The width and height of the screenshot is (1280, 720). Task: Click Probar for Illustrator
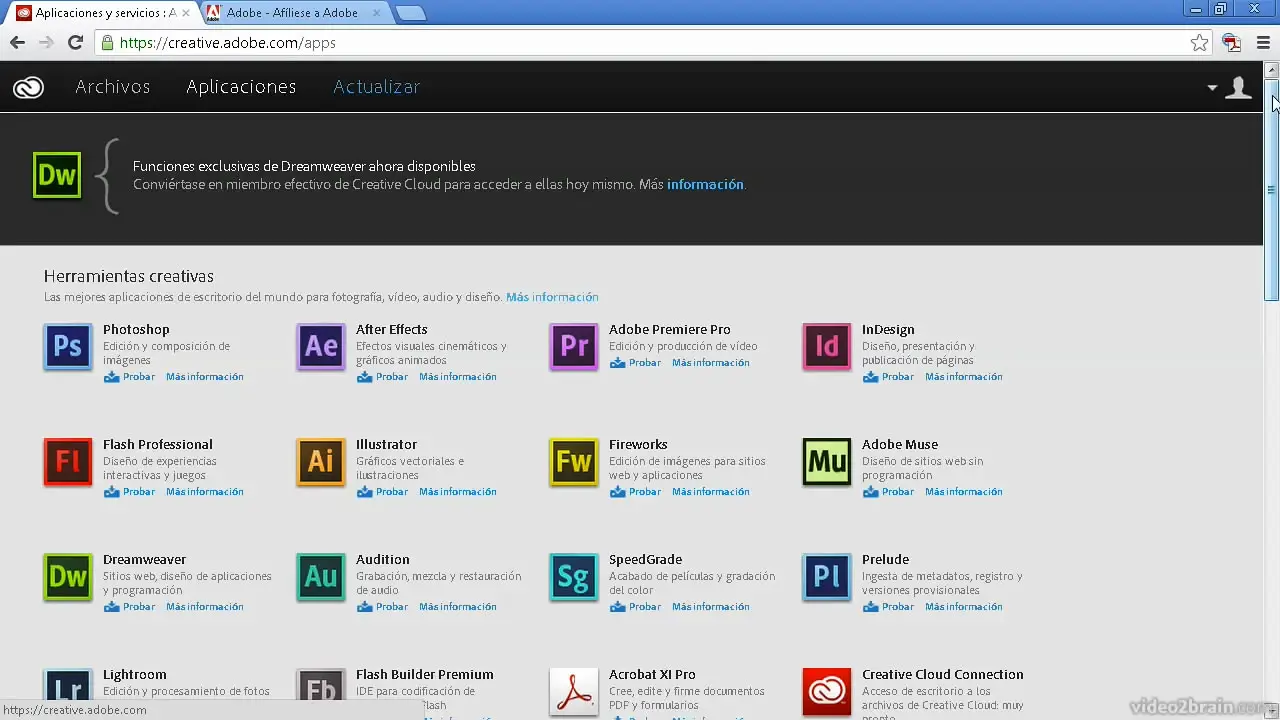click(x=383, y=492)
